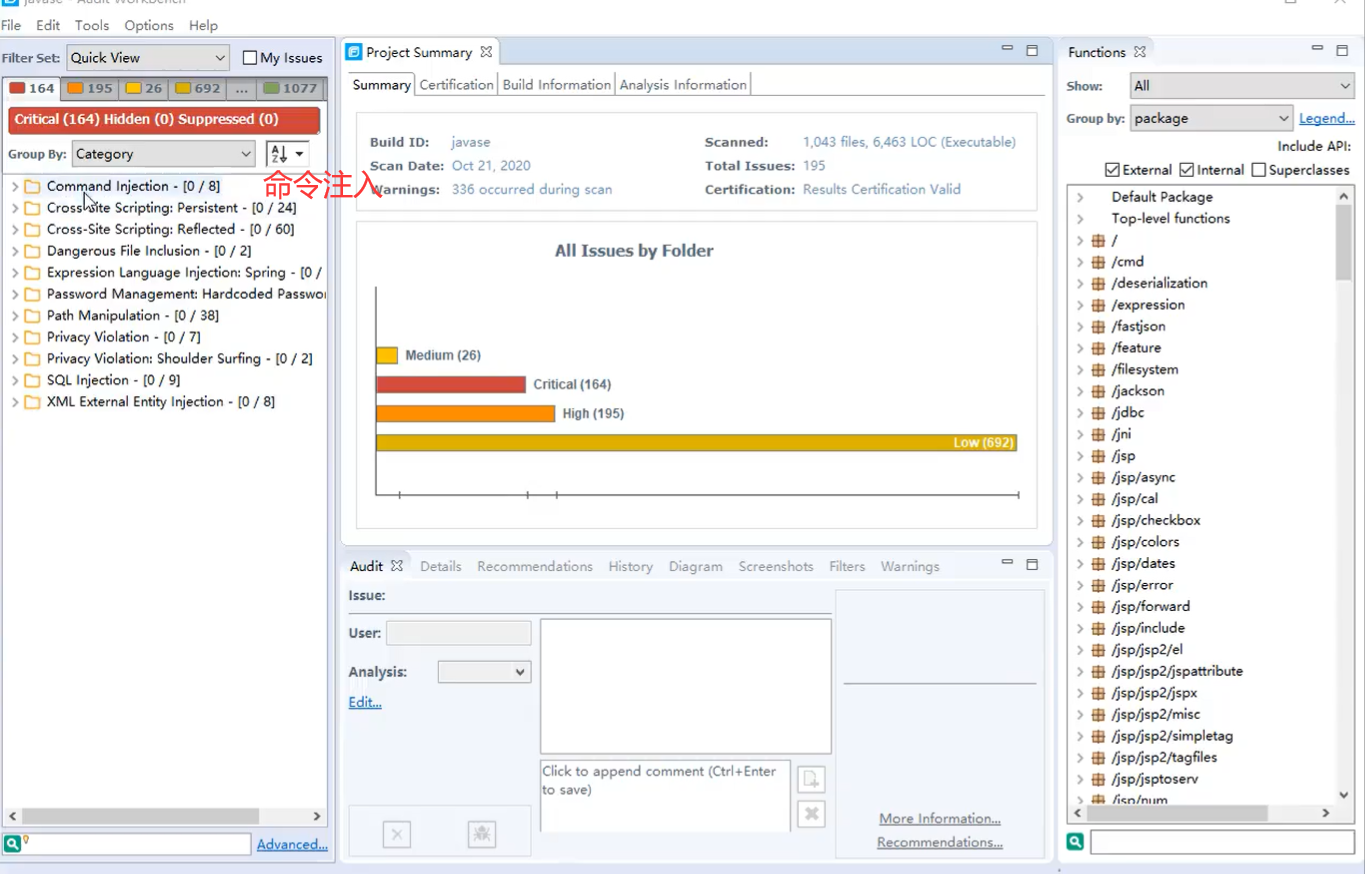The image size is (1365, 874).
Task: Expand the Default Package node
Action: [1080, 197]
